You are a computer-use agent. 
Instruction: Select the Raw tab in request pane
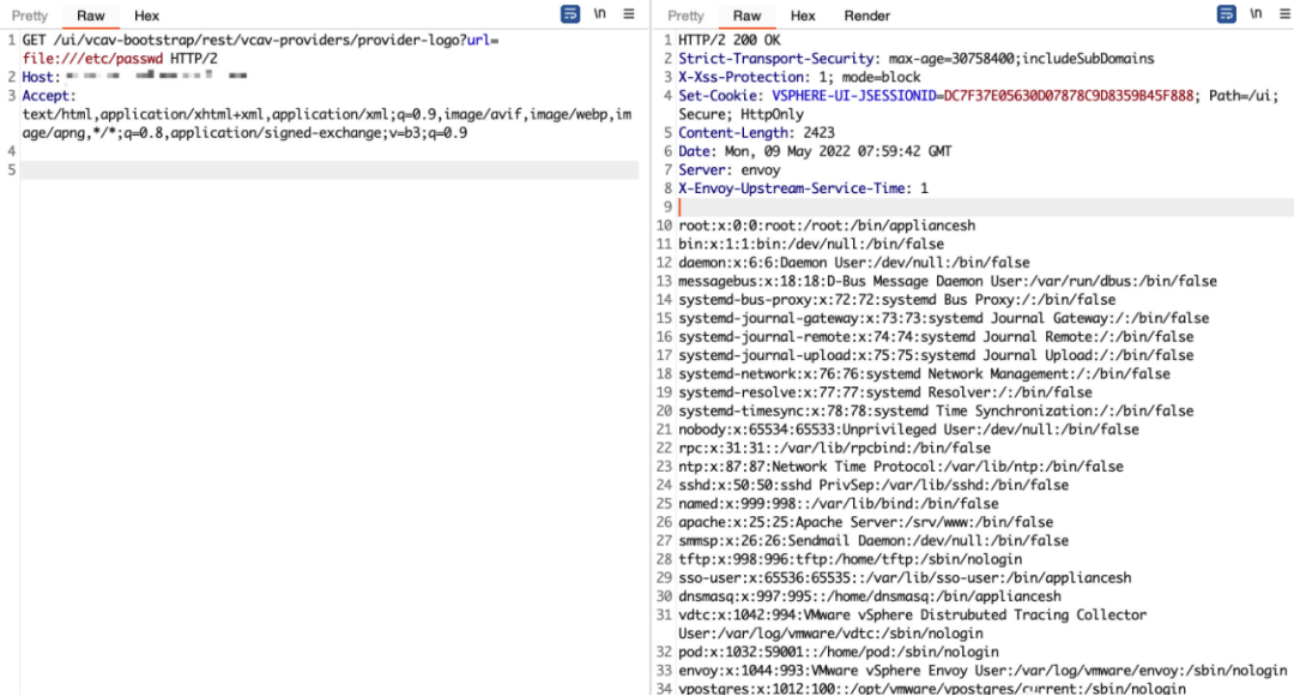pyautogui.click(x=91, y=16)
